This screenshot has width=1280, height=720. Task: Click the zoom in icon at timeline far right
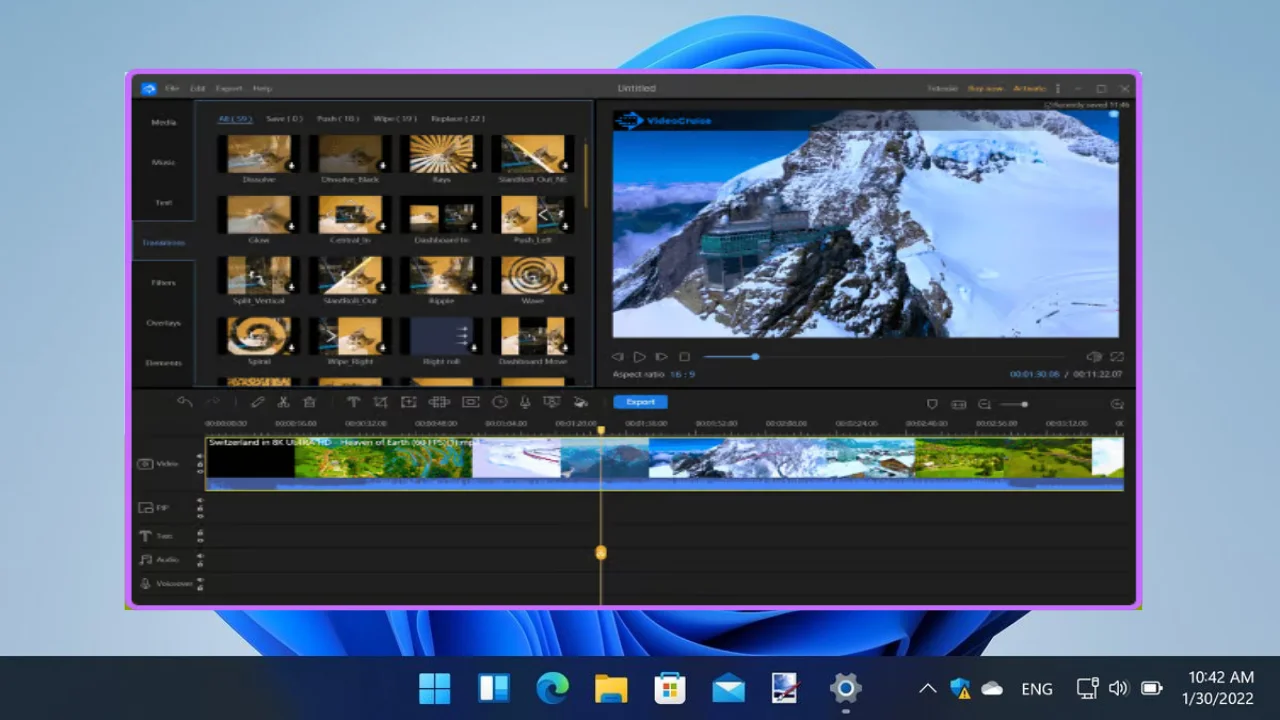click(1117, 404)
